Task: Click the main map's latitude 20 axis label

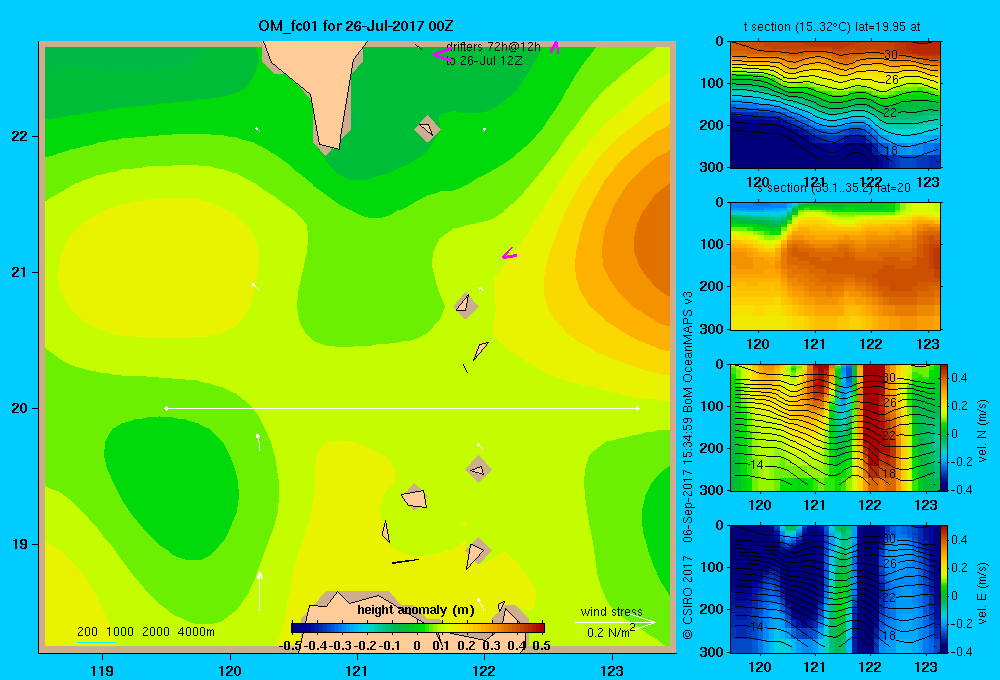Action: (x=20, y=408)
